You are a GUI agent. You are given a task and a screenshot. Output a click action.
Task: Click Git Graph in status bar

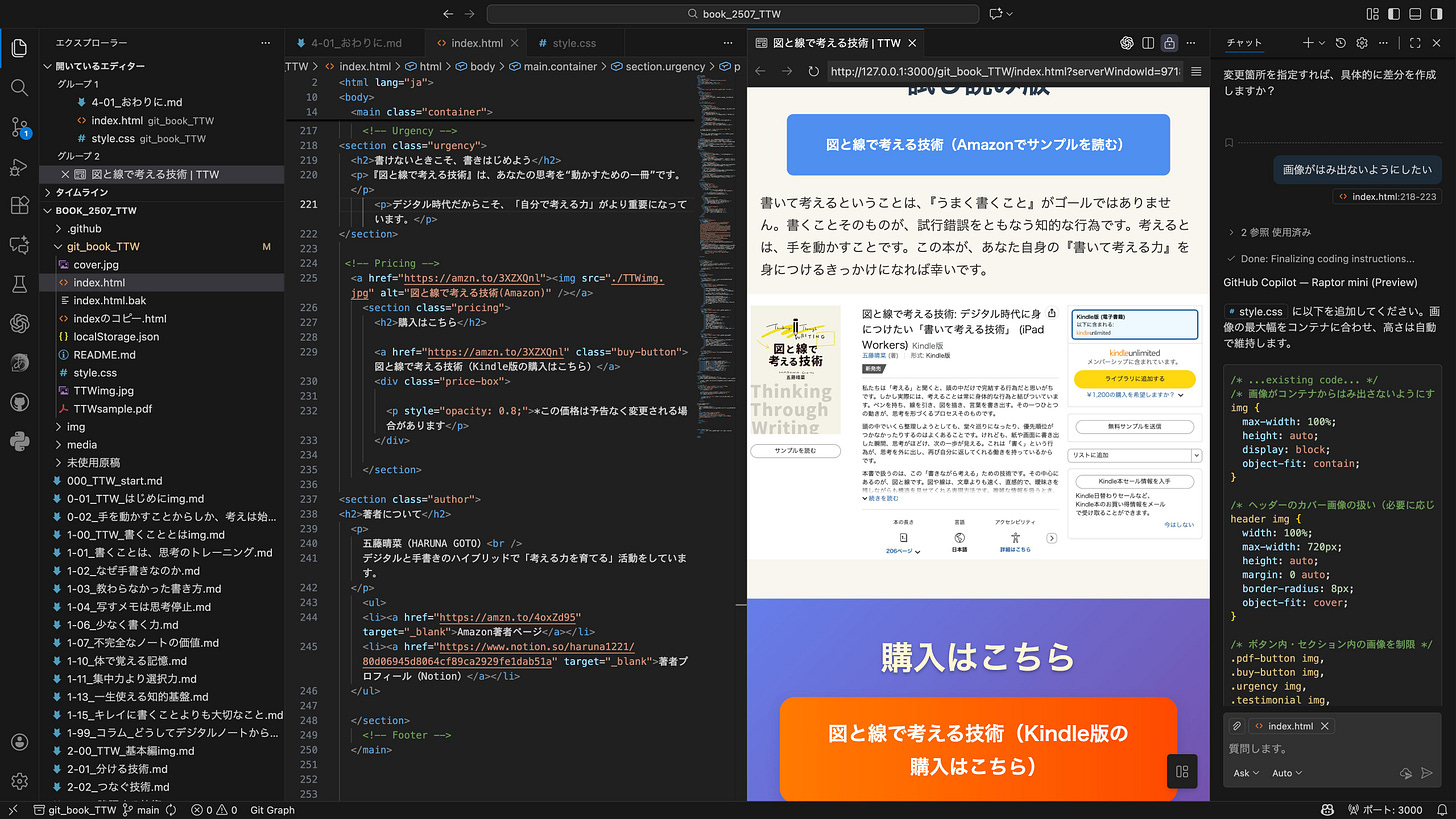point(272,810)
